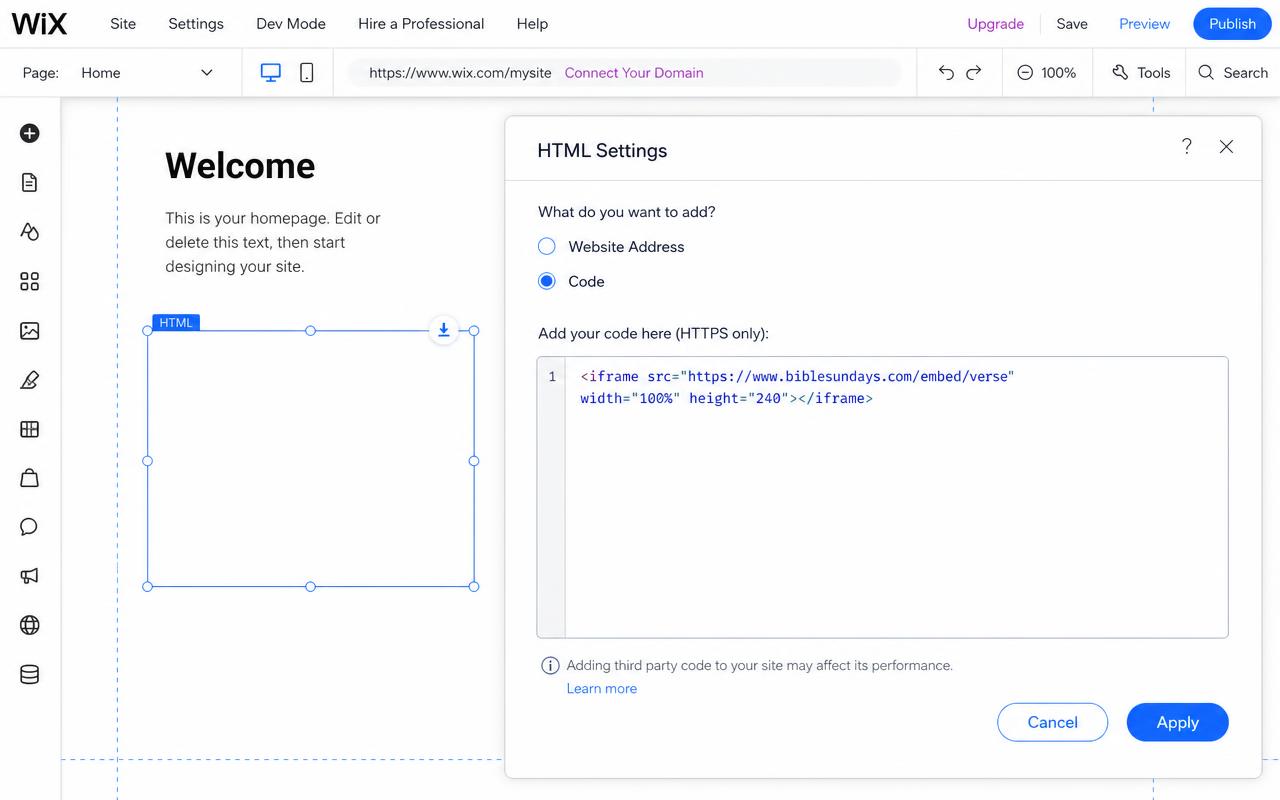Open HTML Settings help question mark

(1187, 147)
